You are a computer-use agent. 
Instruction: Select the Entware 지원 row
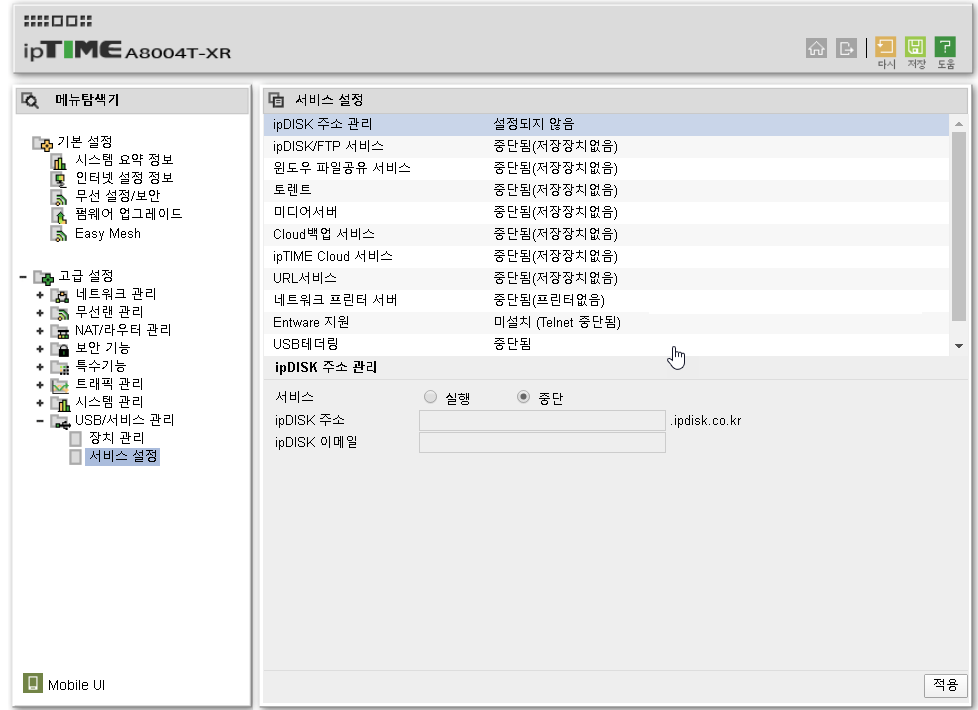[606, 323]
